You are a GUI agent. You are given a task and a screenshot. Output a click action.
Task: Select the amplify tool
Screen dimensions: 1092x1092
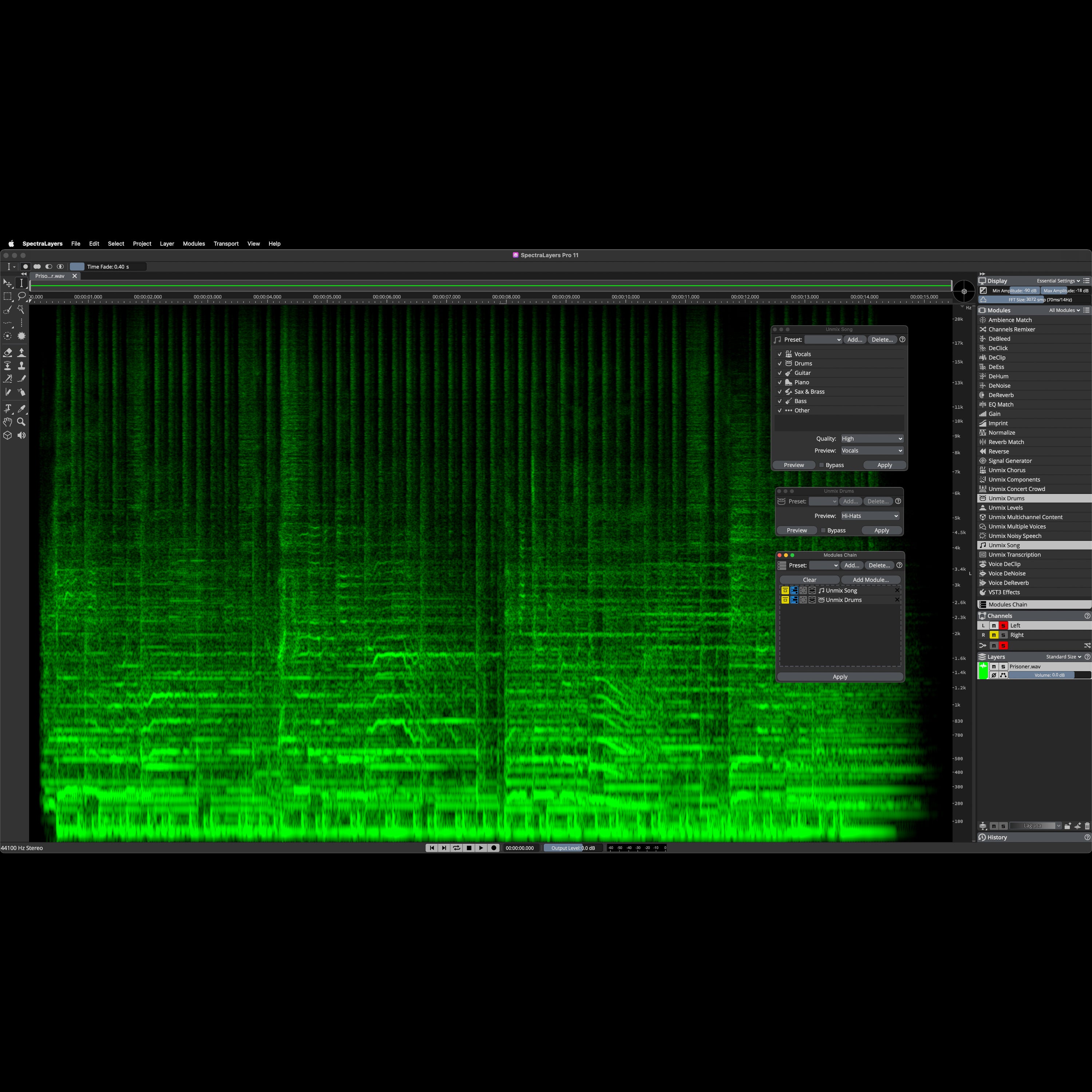(x=21, y=353)
